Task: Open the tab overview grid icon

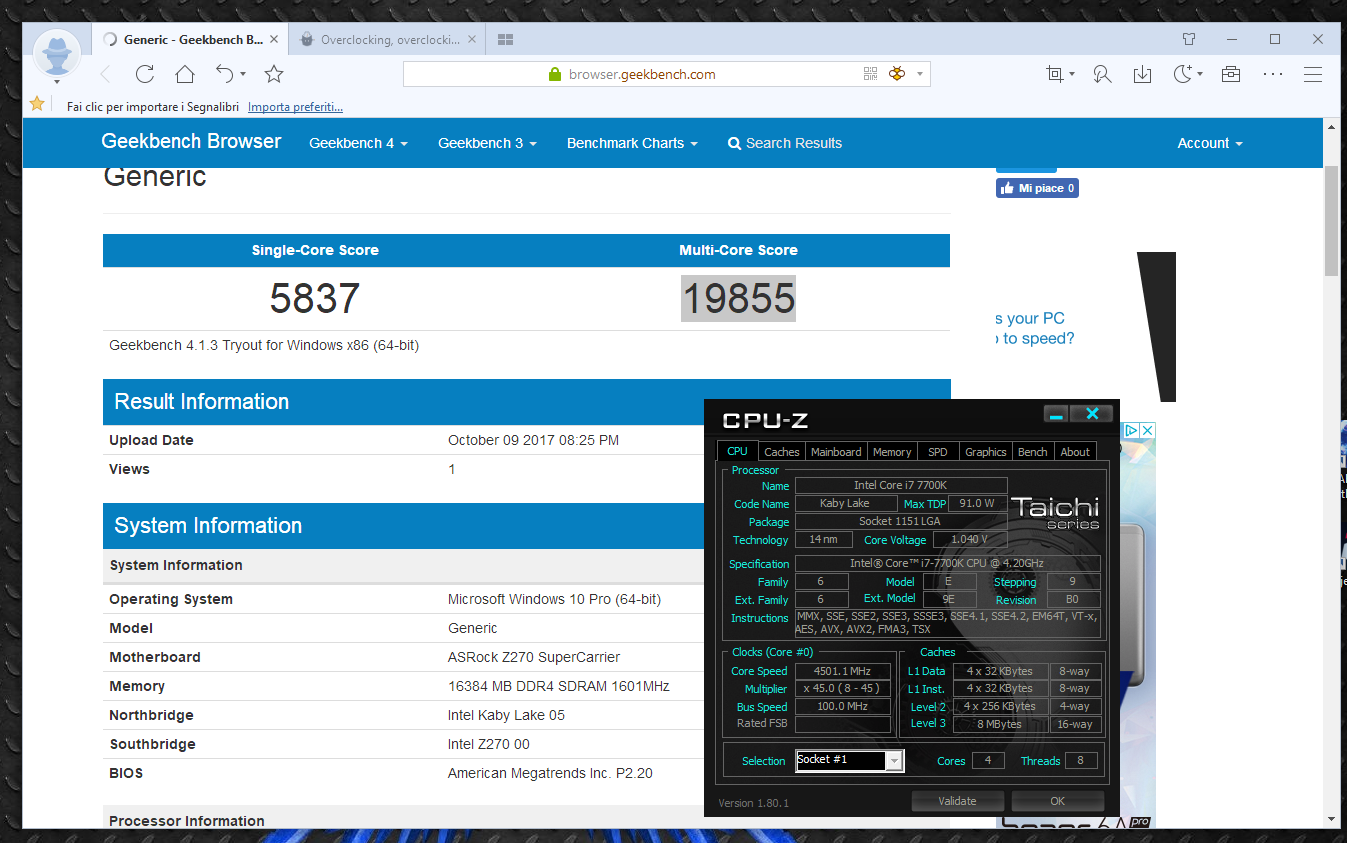Action: point(505,40)
